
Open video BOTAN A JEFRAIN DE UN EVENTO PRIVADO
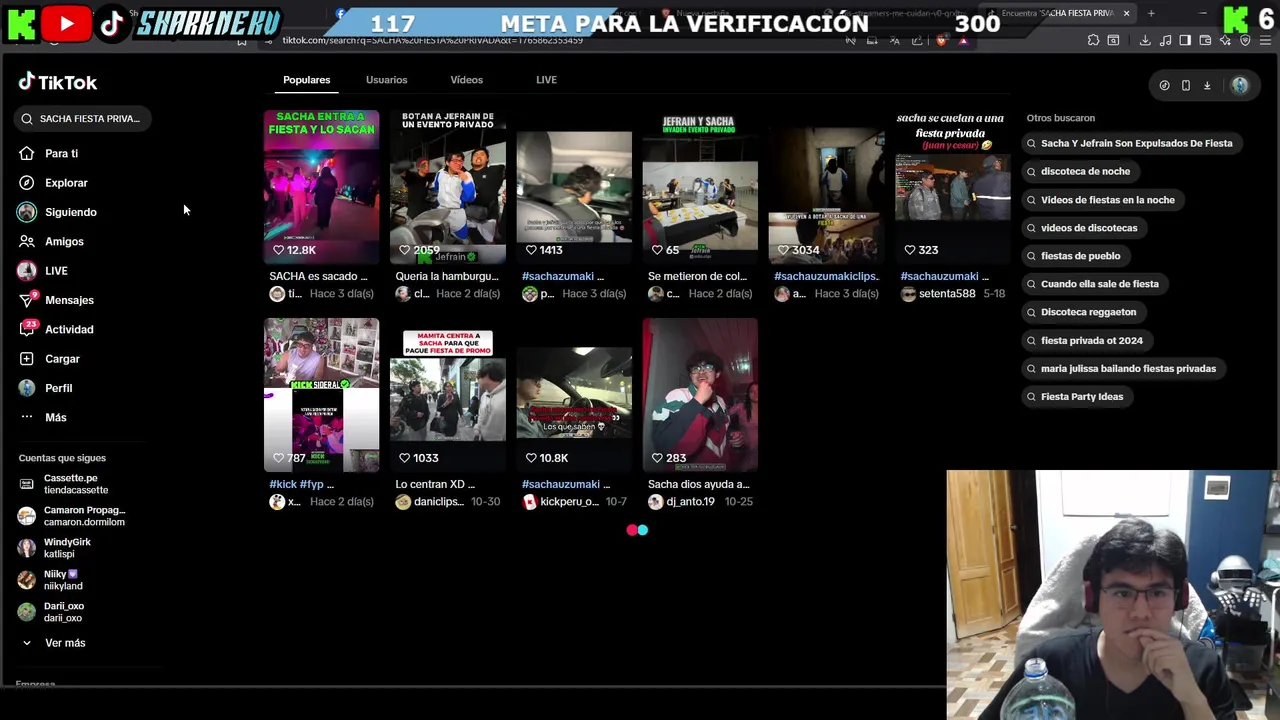(x=447, y=187)
